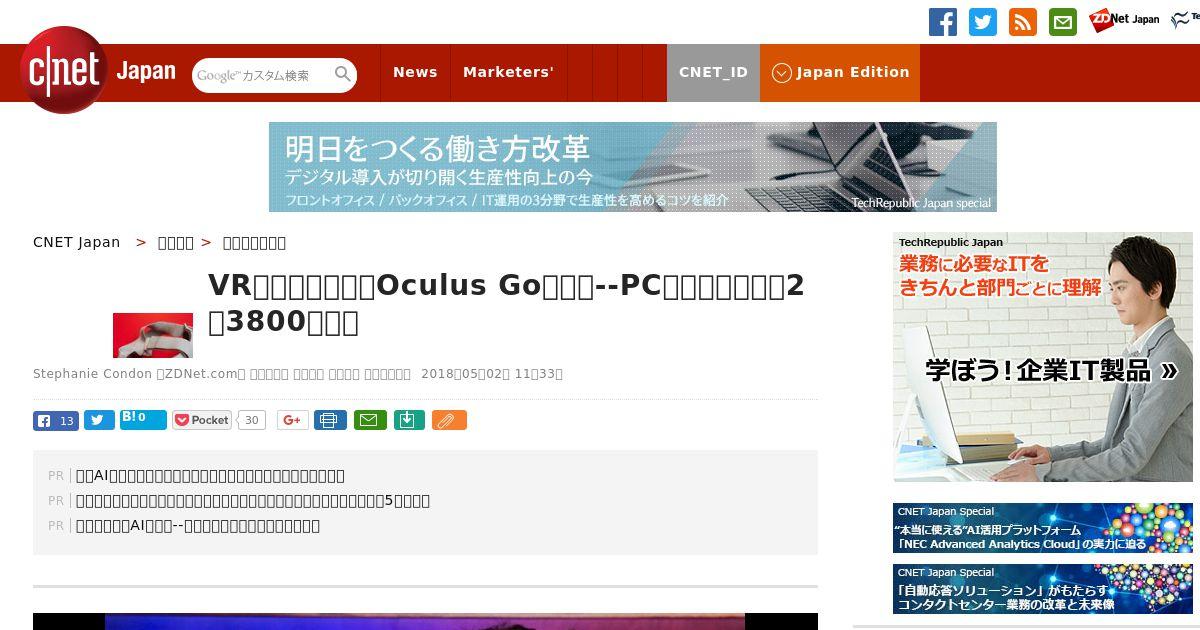This screenshot has width=1200, height=630.
Task: Open the TechRepublic Japan enterprise IT ad
Action: [x=1043, y=357]
